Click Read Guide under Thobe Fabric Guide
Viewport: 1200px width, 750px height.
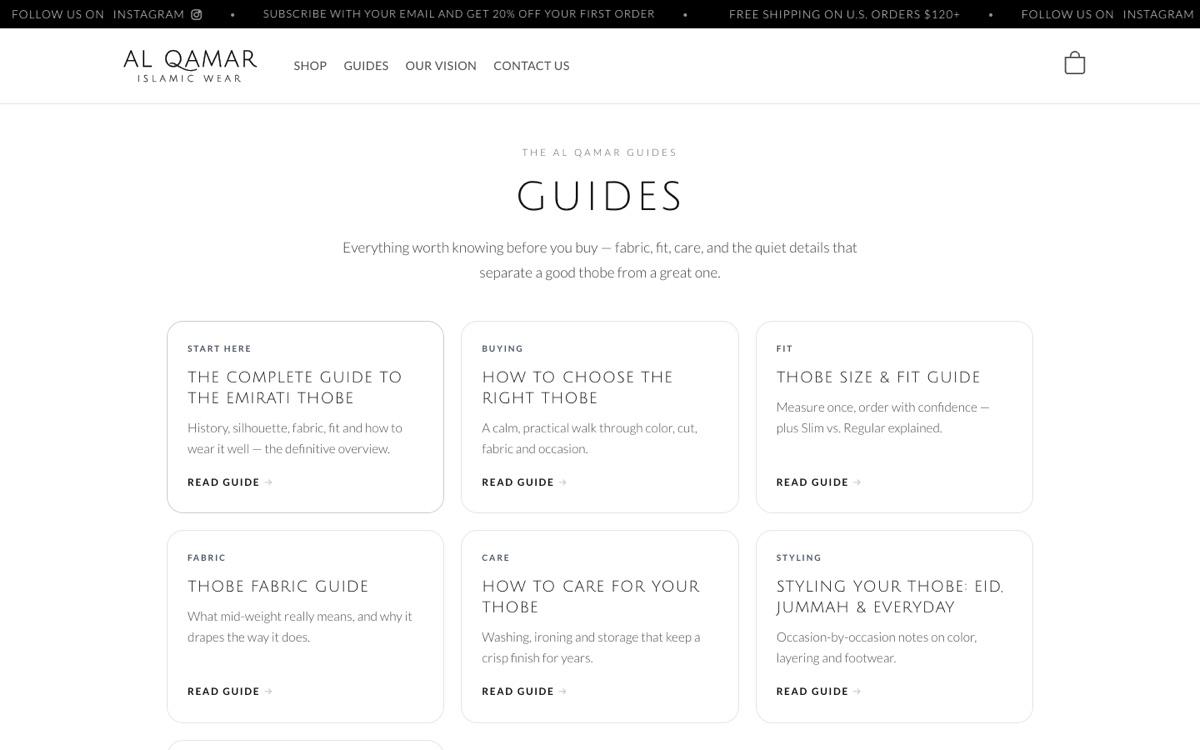point(230,691)
